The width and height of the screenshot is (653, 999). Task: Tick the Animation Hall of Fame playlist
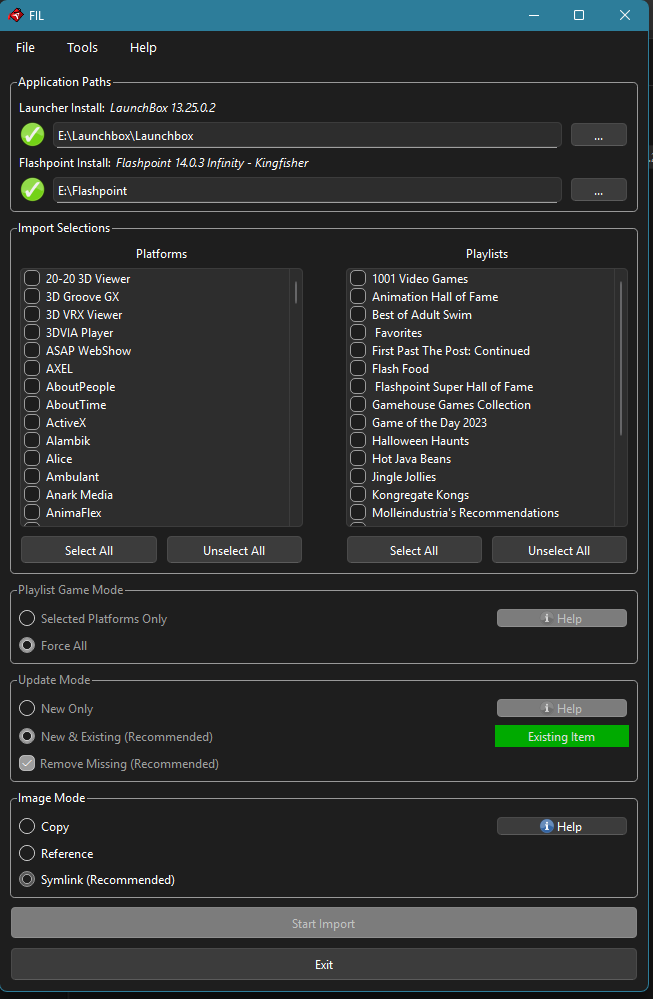coord(358,297)
